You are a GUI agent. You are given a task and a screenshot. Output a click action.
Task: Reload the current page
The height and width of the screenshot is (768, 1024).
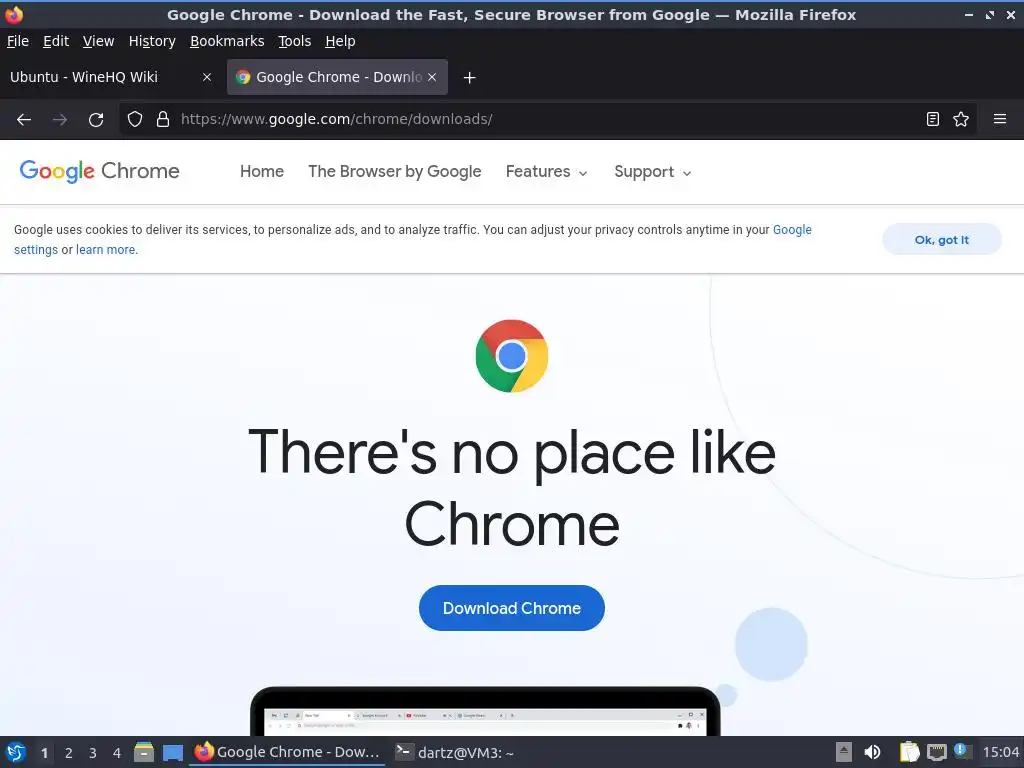(x=96, y=120)
